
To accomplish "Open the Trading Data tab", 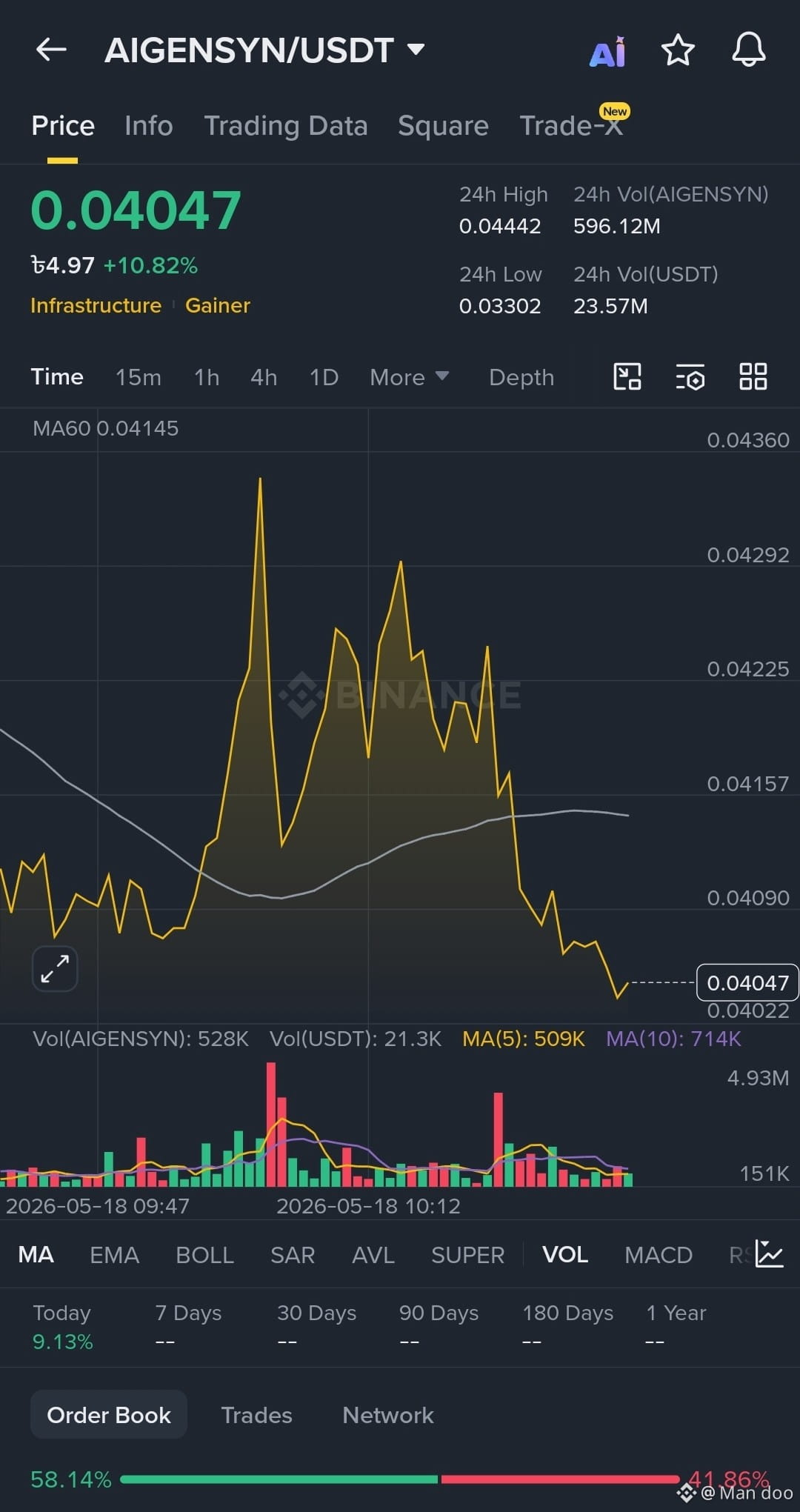I will pyautogui.click(x=286, y=126).
